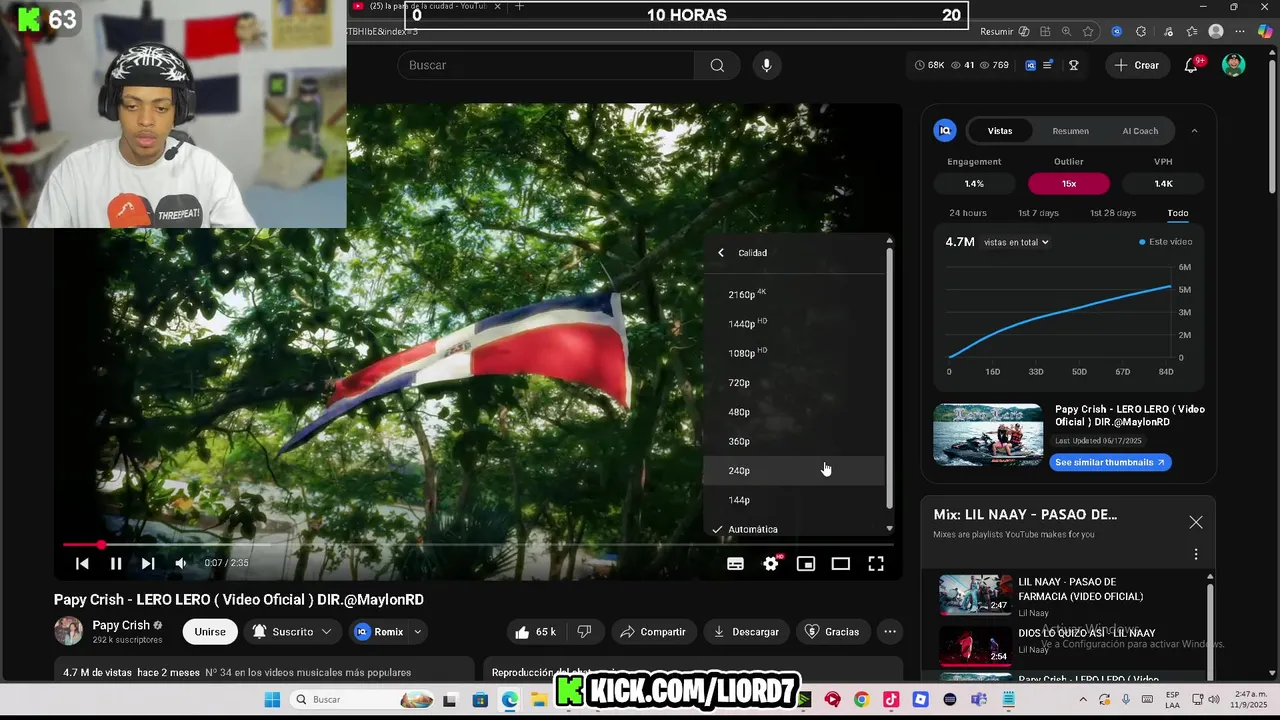
Task: Go back from Calidad menu
Action: click(721, 253)
